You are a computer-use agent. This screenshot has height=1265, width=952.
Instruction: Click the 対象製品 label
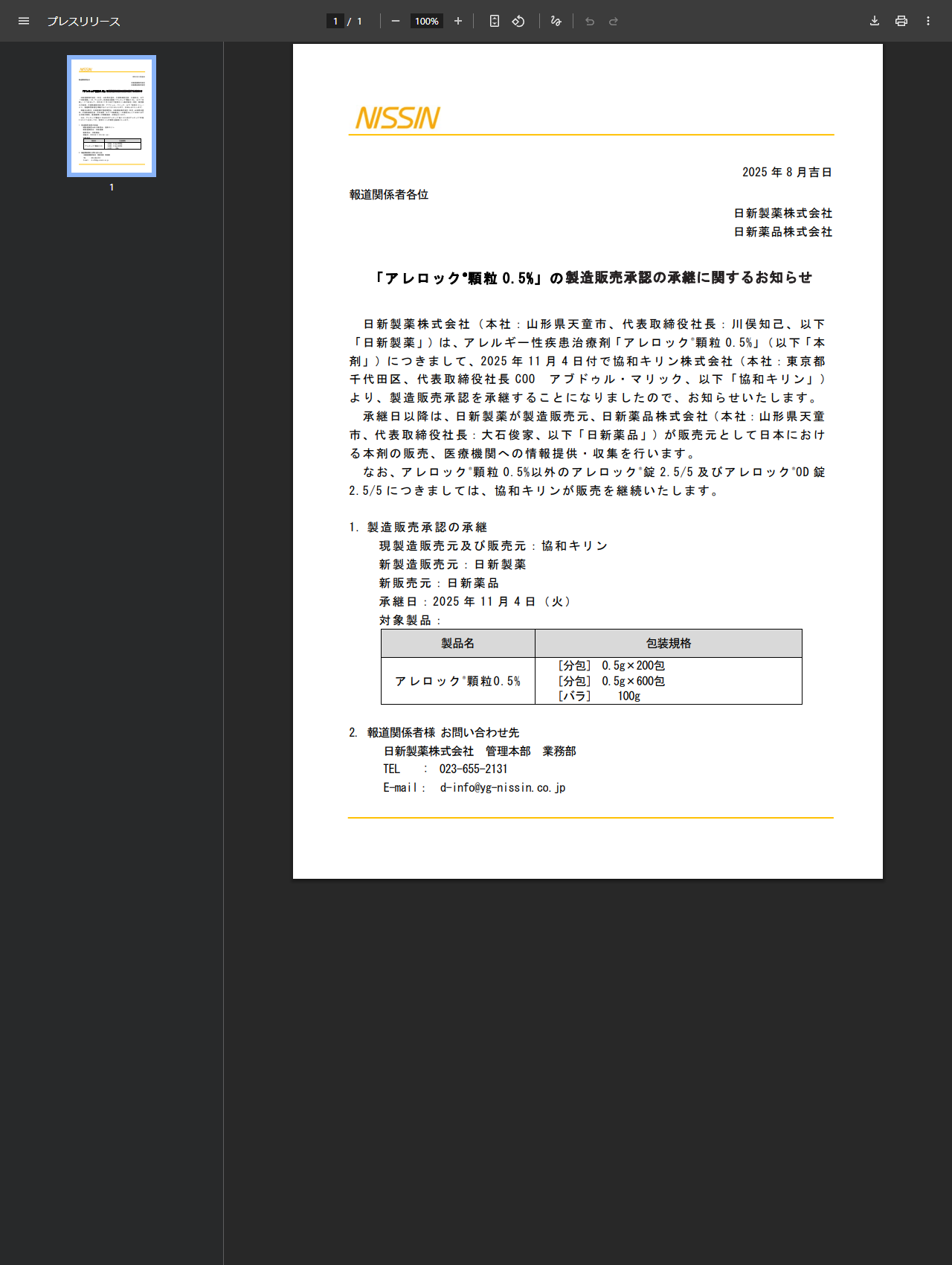[x=410, y=620]
